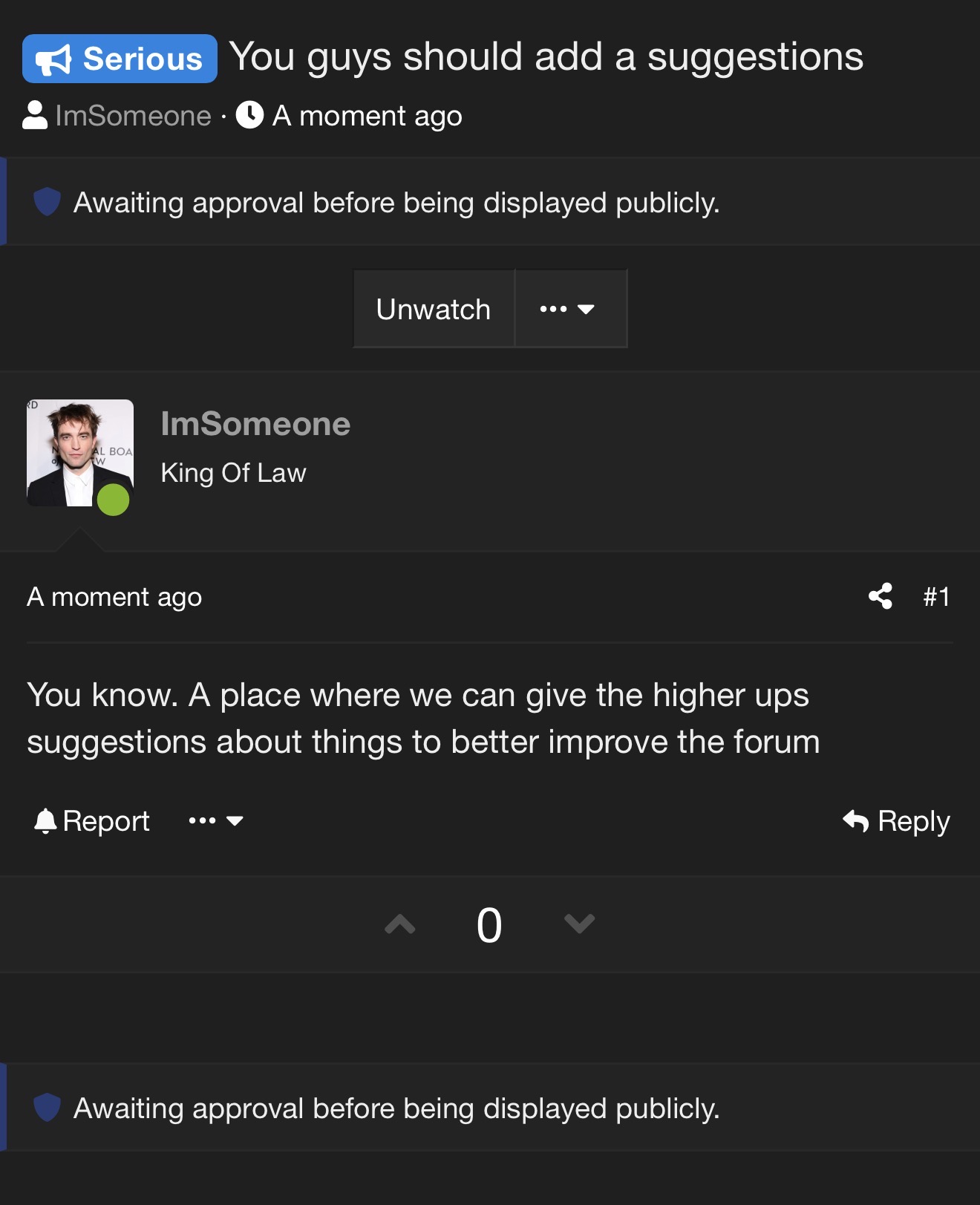Report this post

coord(92,820)
